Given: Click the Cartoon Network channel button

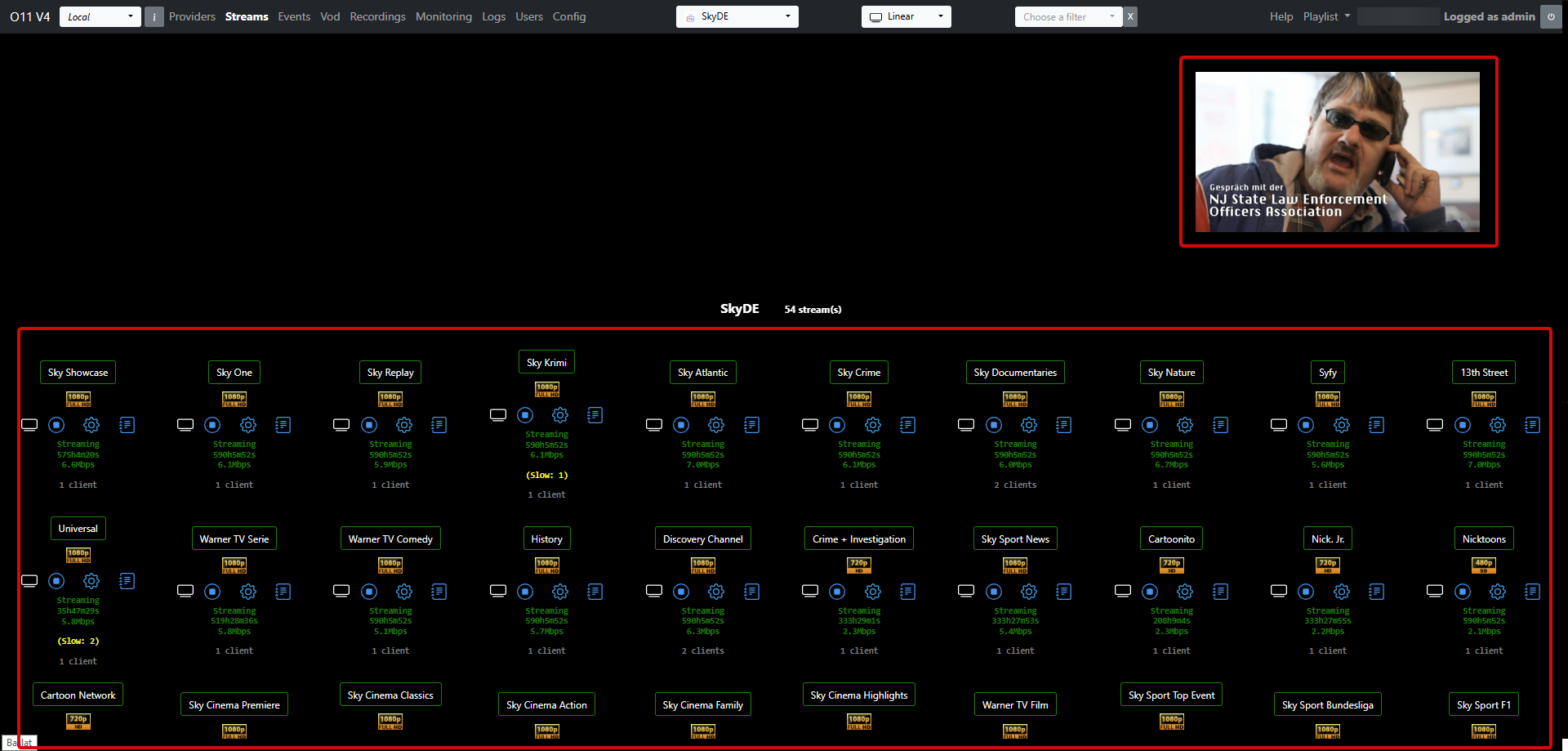Looking at the screenshot, I should point(78,695).
